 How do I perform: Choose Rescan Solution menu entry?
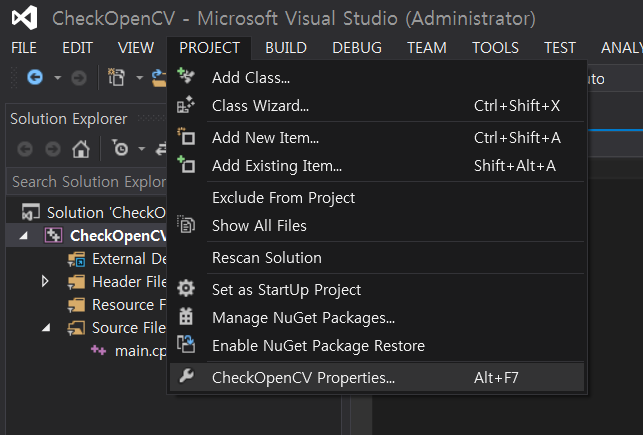[377, 257]
